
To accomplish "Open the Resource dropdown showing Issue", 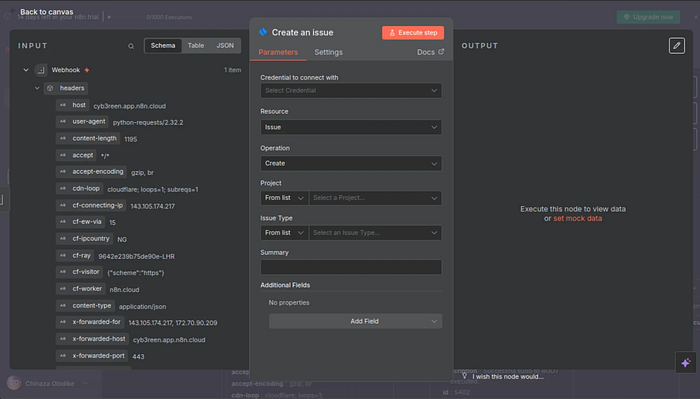I will point(351,127).
